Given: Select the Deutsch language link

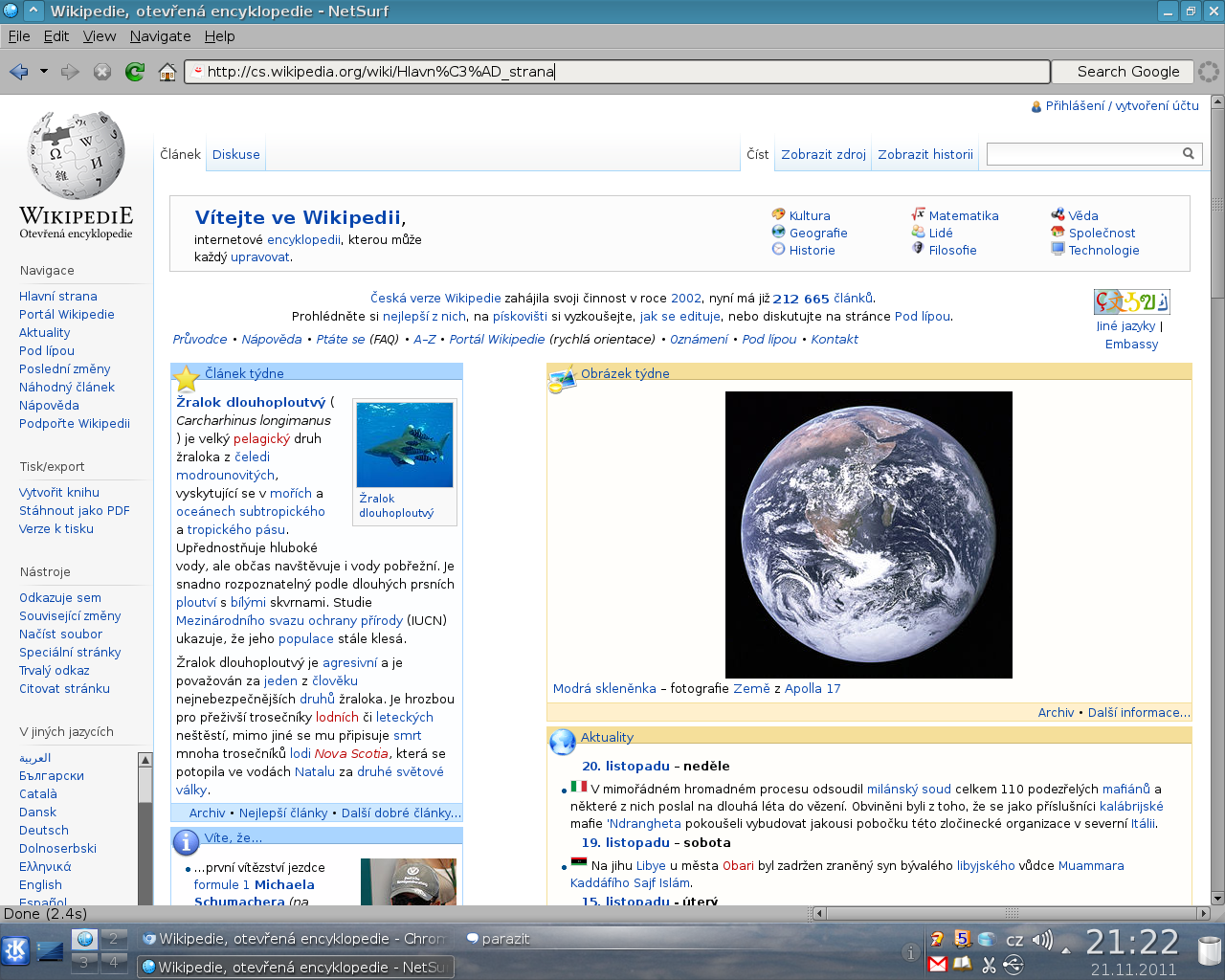Looking at the screenshot, I should tap(44, 831).
